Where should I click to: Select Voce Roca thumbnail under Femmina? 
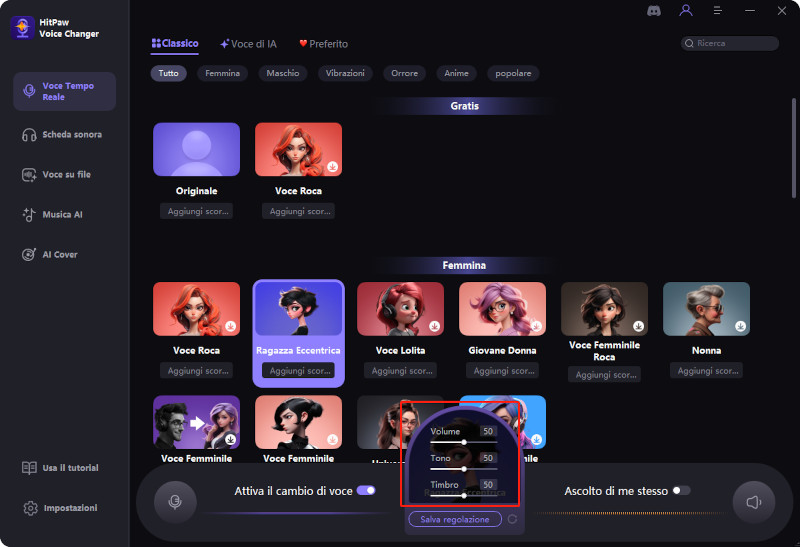[x=196, y=309]
